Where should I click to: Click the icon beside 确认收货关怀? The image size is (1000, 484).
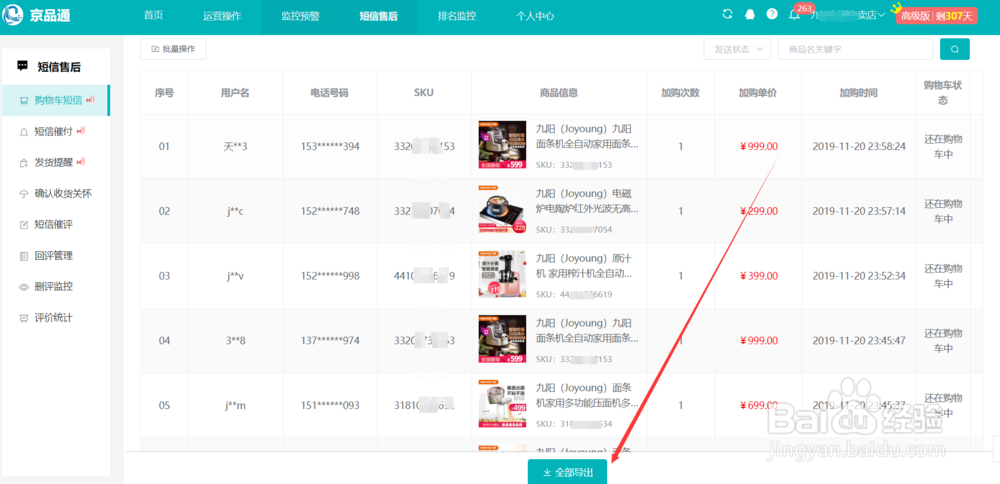point(24,194)
